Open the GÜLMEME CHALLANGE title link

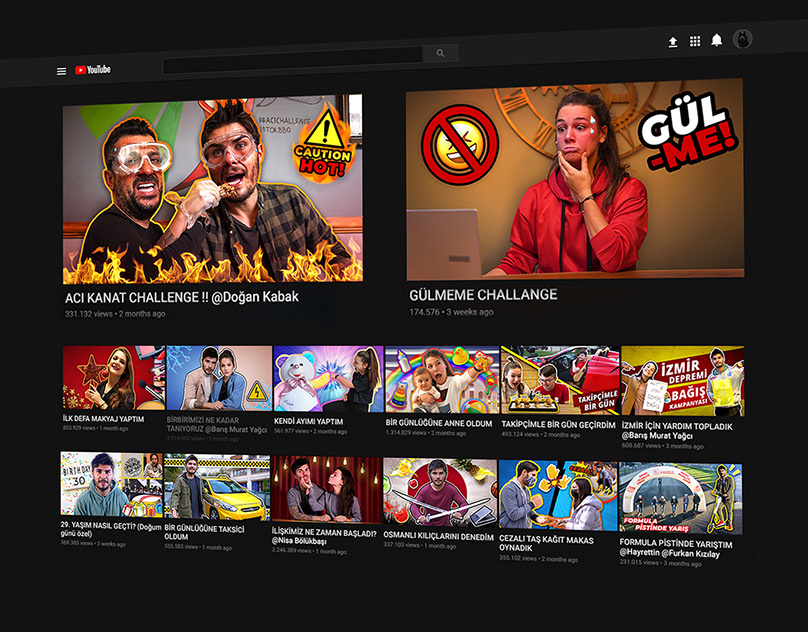483,295
